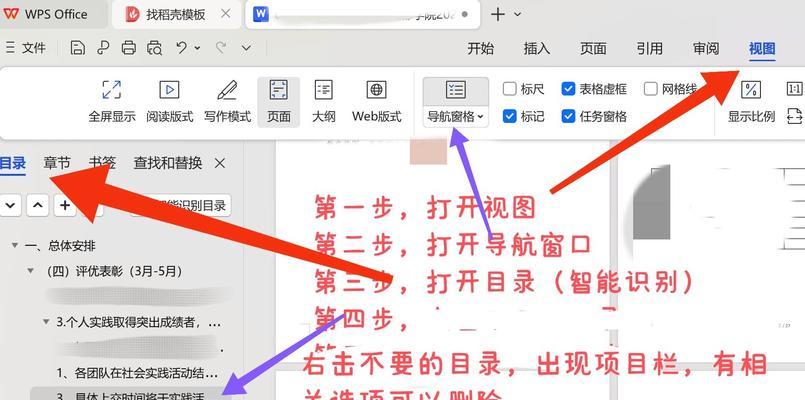Select heading 一、总体安排 in outline
The width and height of the screenshot is (805, 400).
(60, 245)
